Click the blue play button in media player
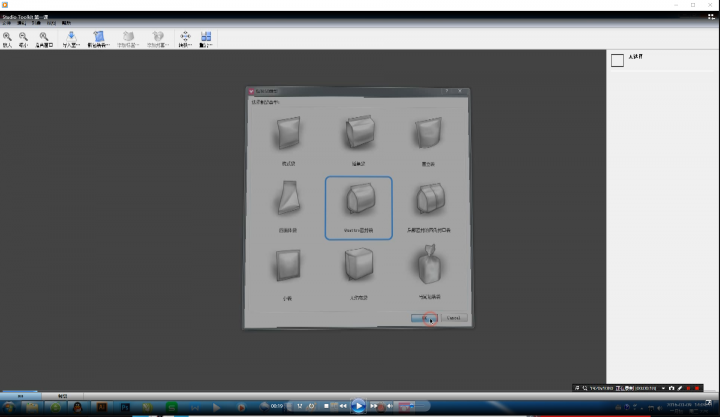The height and width of the screenshot is (417, 720). pos(358,406)
